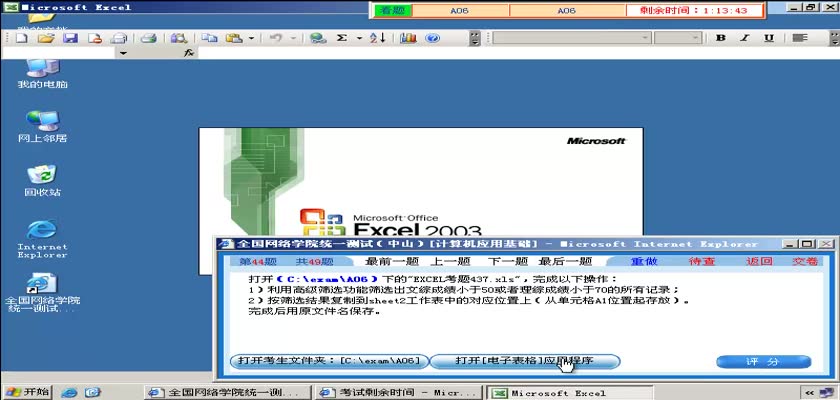Click the green 看题 button in exam bar

[393, 10]
